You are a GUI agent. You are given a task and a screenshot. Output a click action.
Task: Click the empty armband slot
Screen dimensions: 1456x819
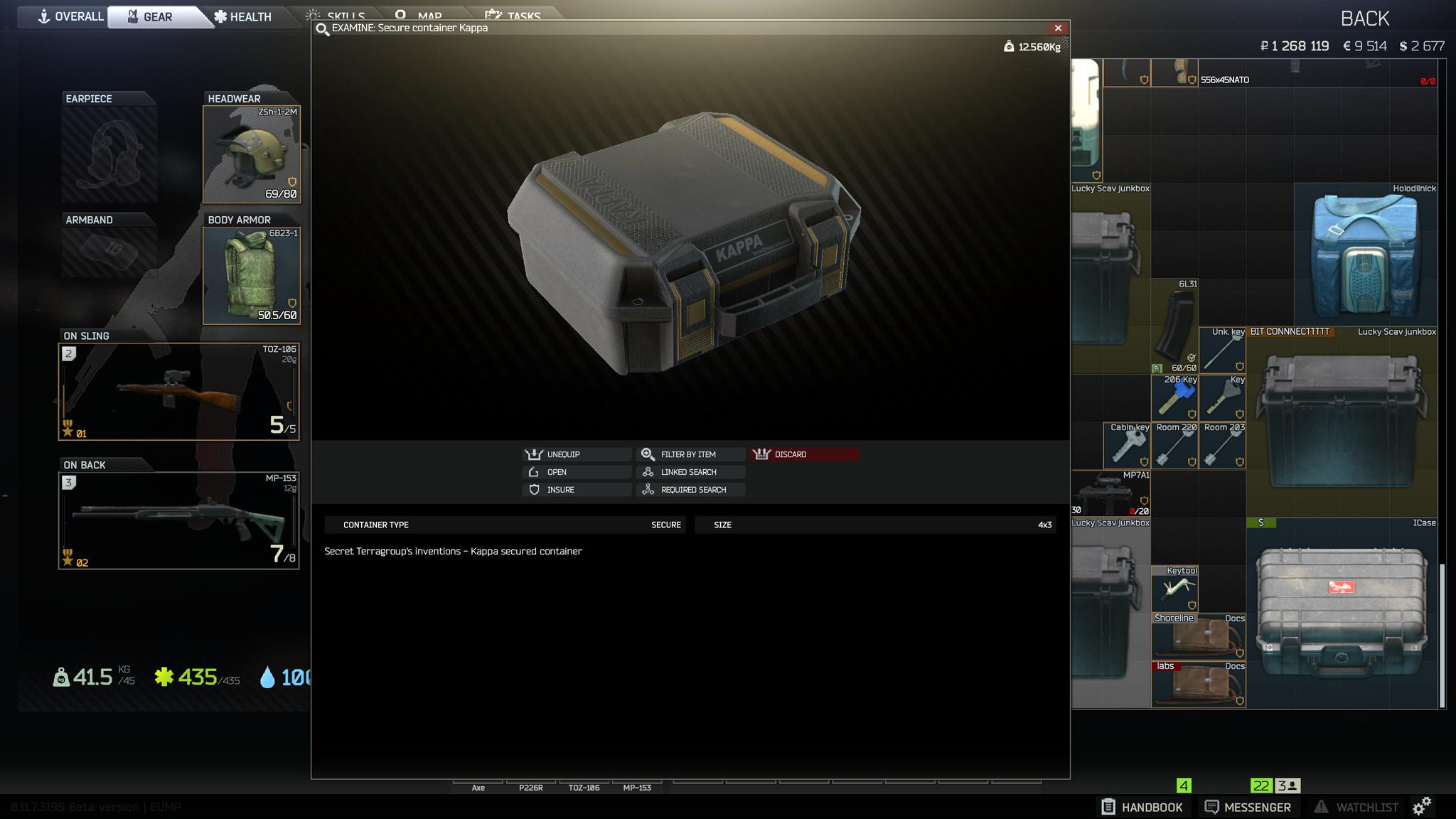point(109,252)
